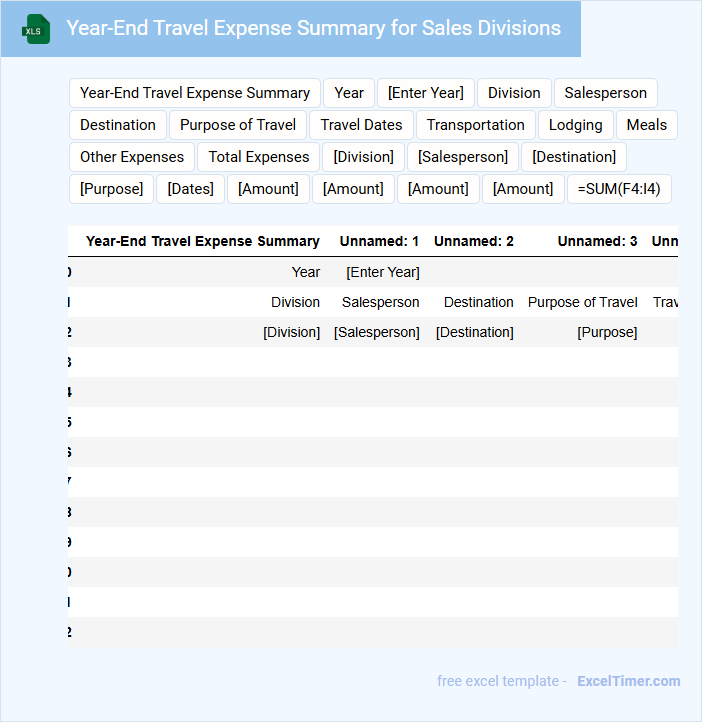
Task: Click the '[Enter Year]' tag chip
Action: click(426, 93)
